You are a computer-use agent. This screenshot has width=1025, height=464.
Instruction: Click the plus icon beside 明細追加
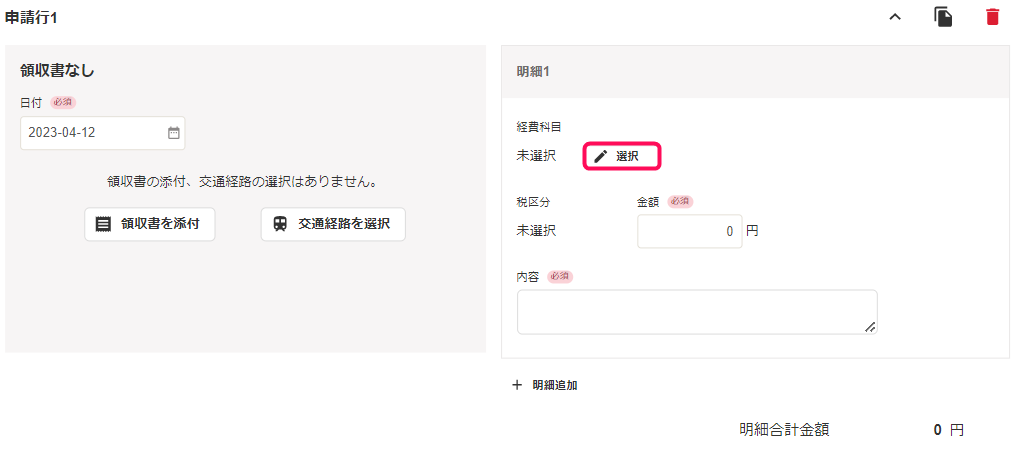coord(517,385)
